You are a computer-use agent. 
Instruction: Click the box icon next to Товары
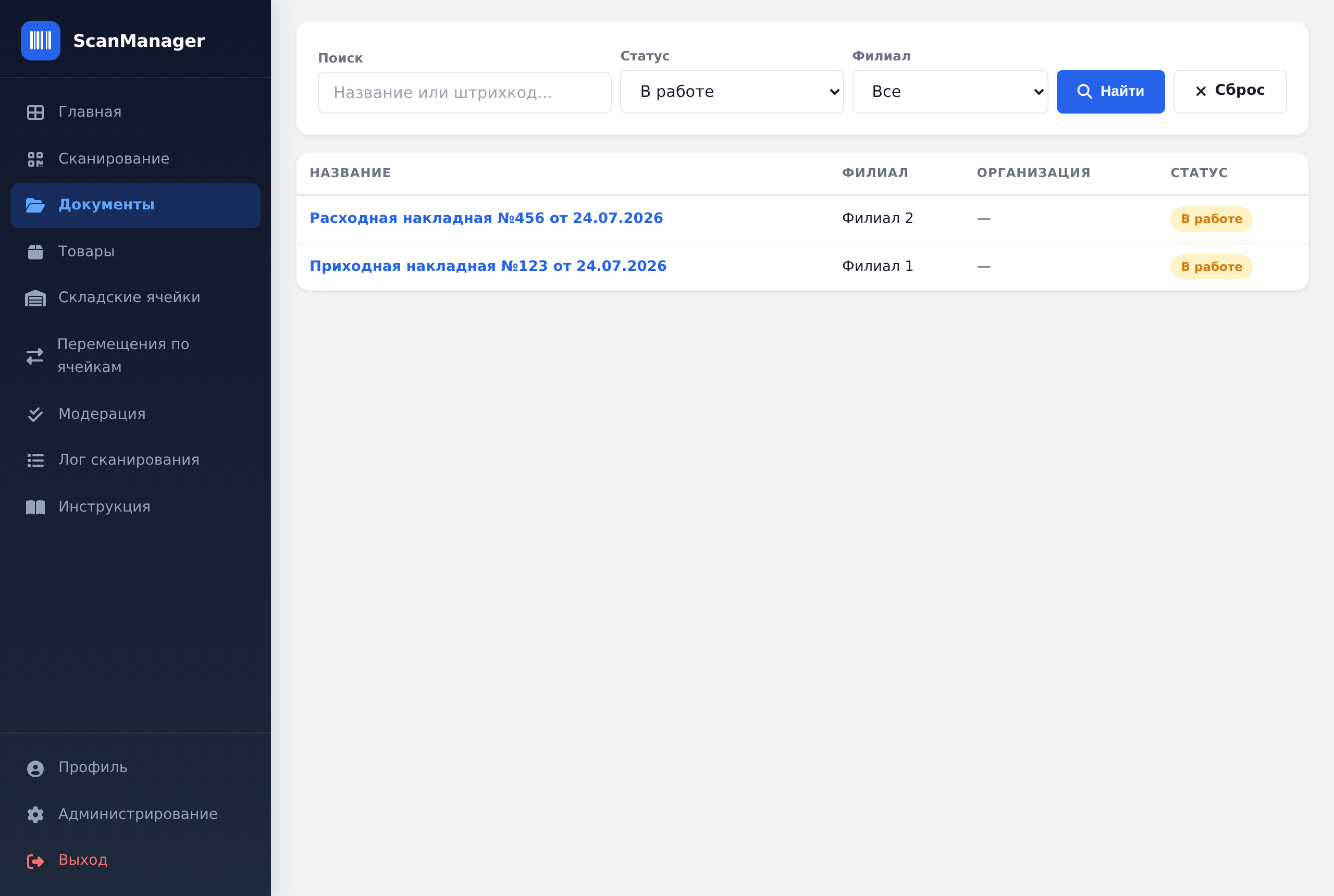(35, 252)
